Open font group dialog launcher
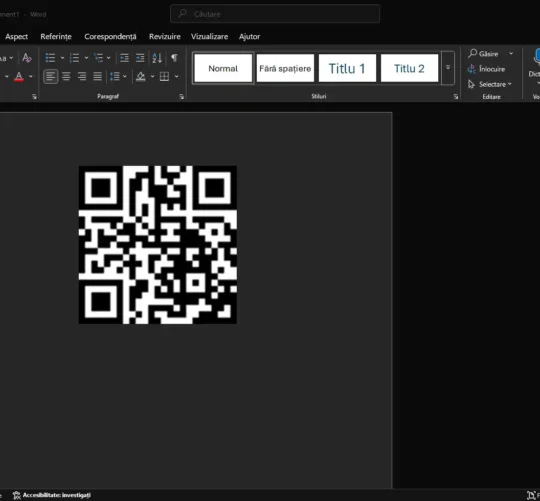 pos(34,97)
